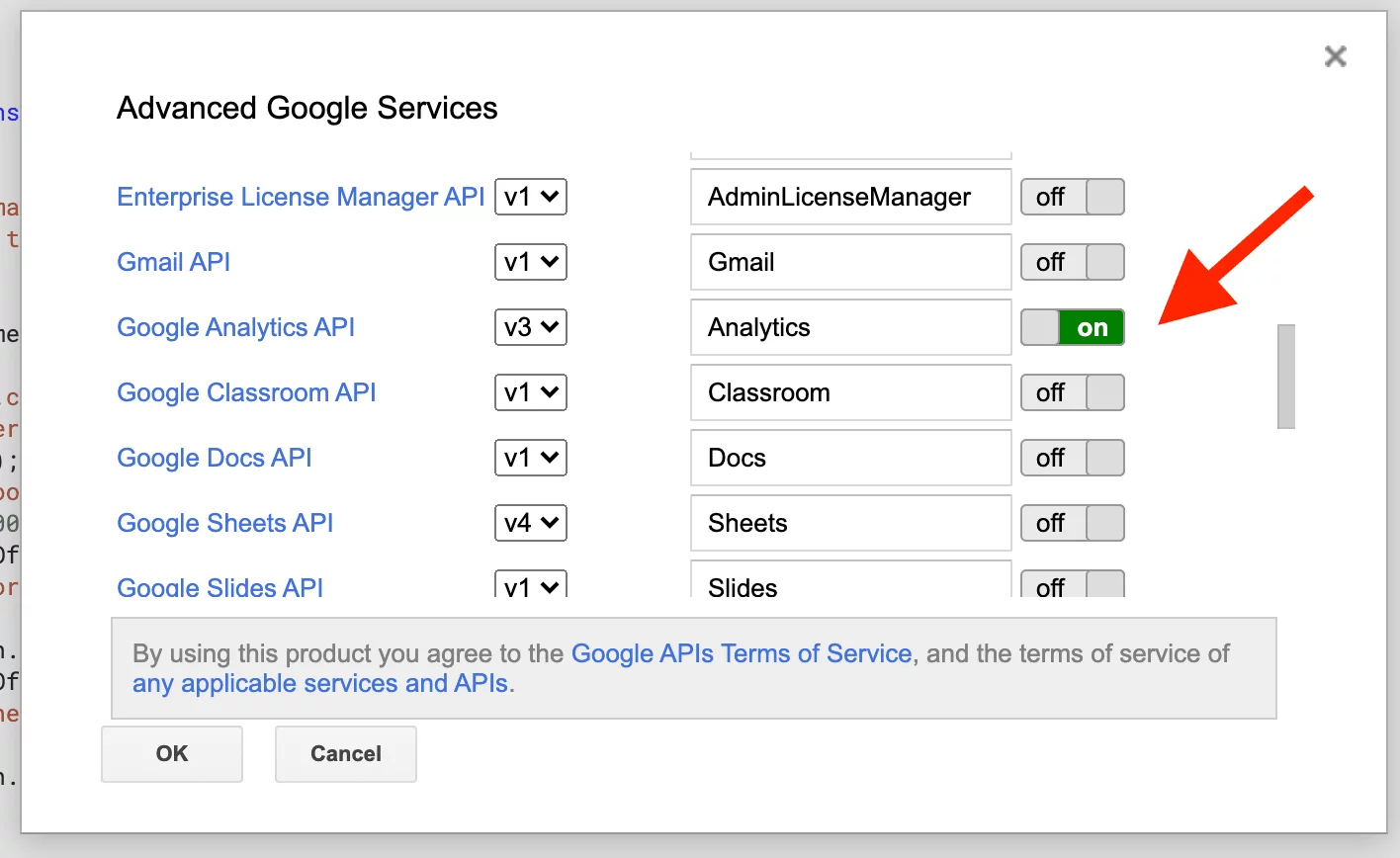Edit the AdminLicenseManager identifier field
The height and width of the screenshot is (858, 1400).
click(851, 197)
